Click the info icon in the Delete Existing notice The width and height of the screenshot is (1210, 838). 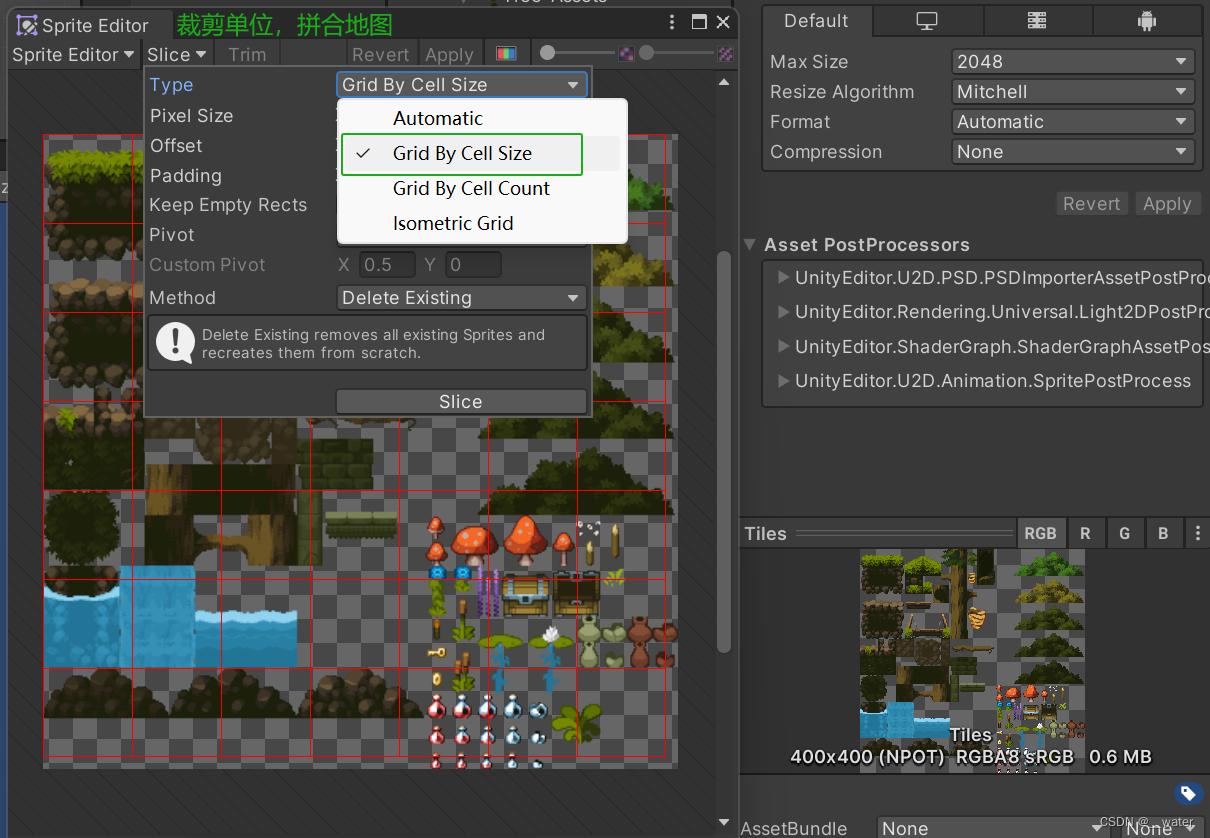coord(175,343)
